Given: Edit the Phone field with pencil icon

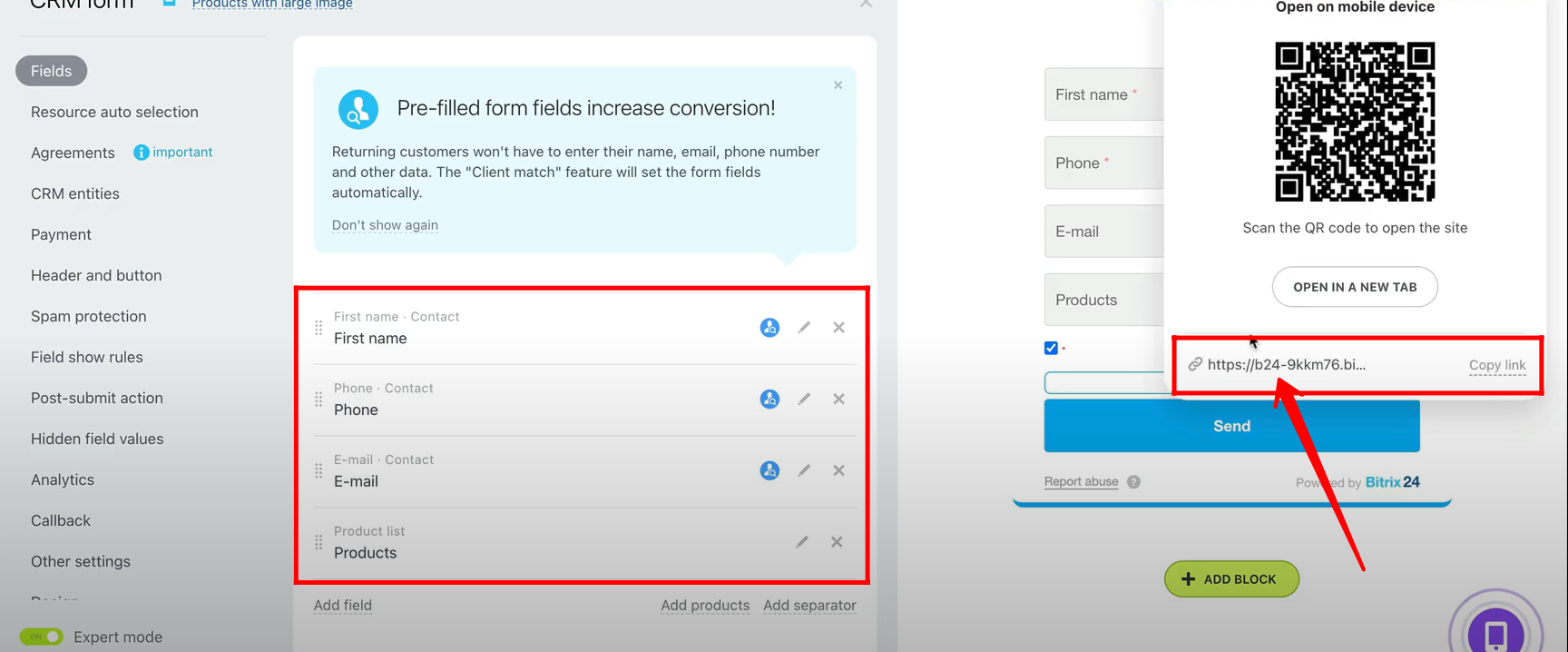Looking at the screenshot, I should point(804,399).
